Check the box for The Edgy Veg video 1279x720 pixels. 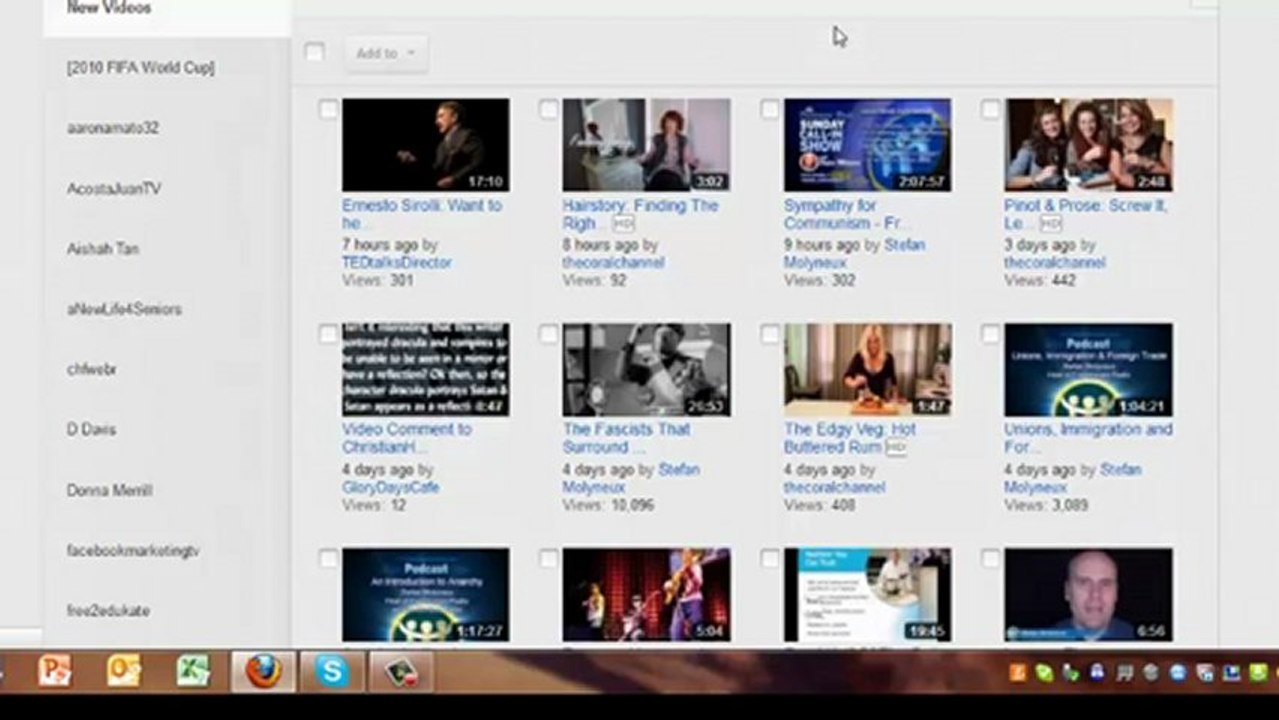[x=769, y=333]
